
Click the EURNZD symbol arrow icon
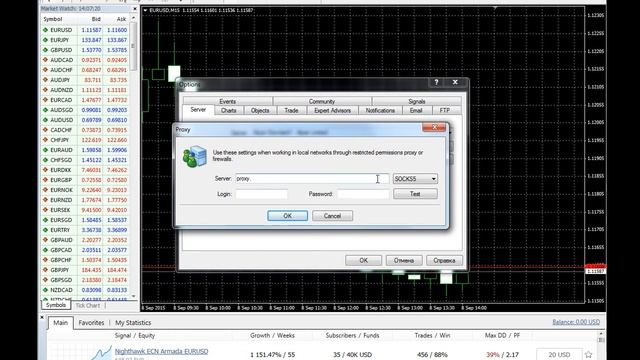click(x=45, y=200)
